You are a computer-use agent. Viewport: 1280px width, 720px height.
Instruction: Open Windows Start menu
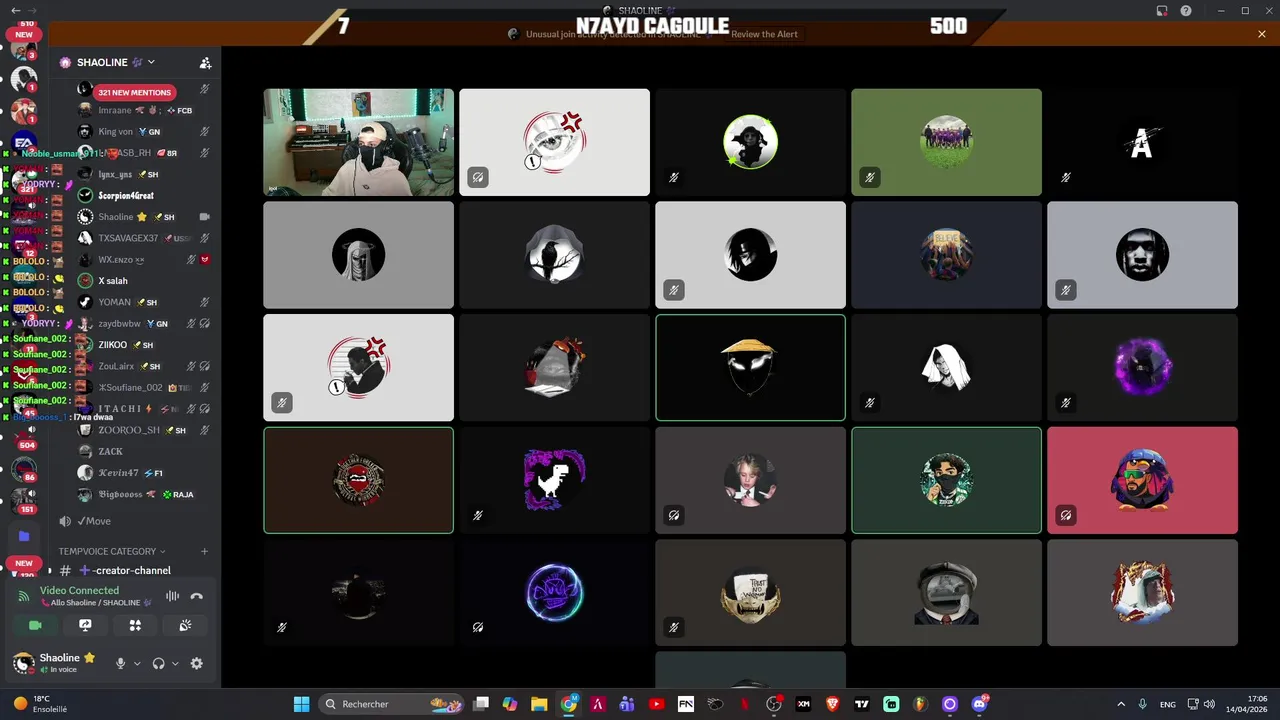coord(301,704)
